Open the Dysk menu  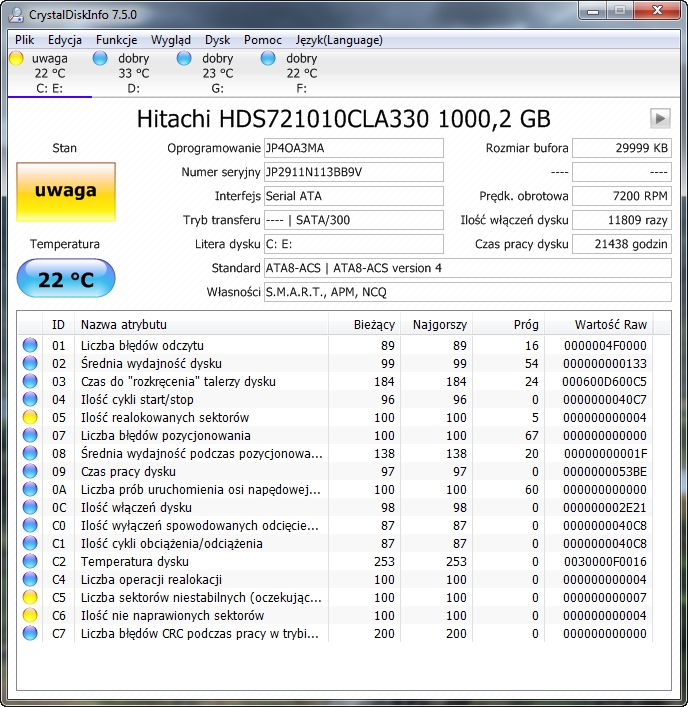click(x=218, y=40)
